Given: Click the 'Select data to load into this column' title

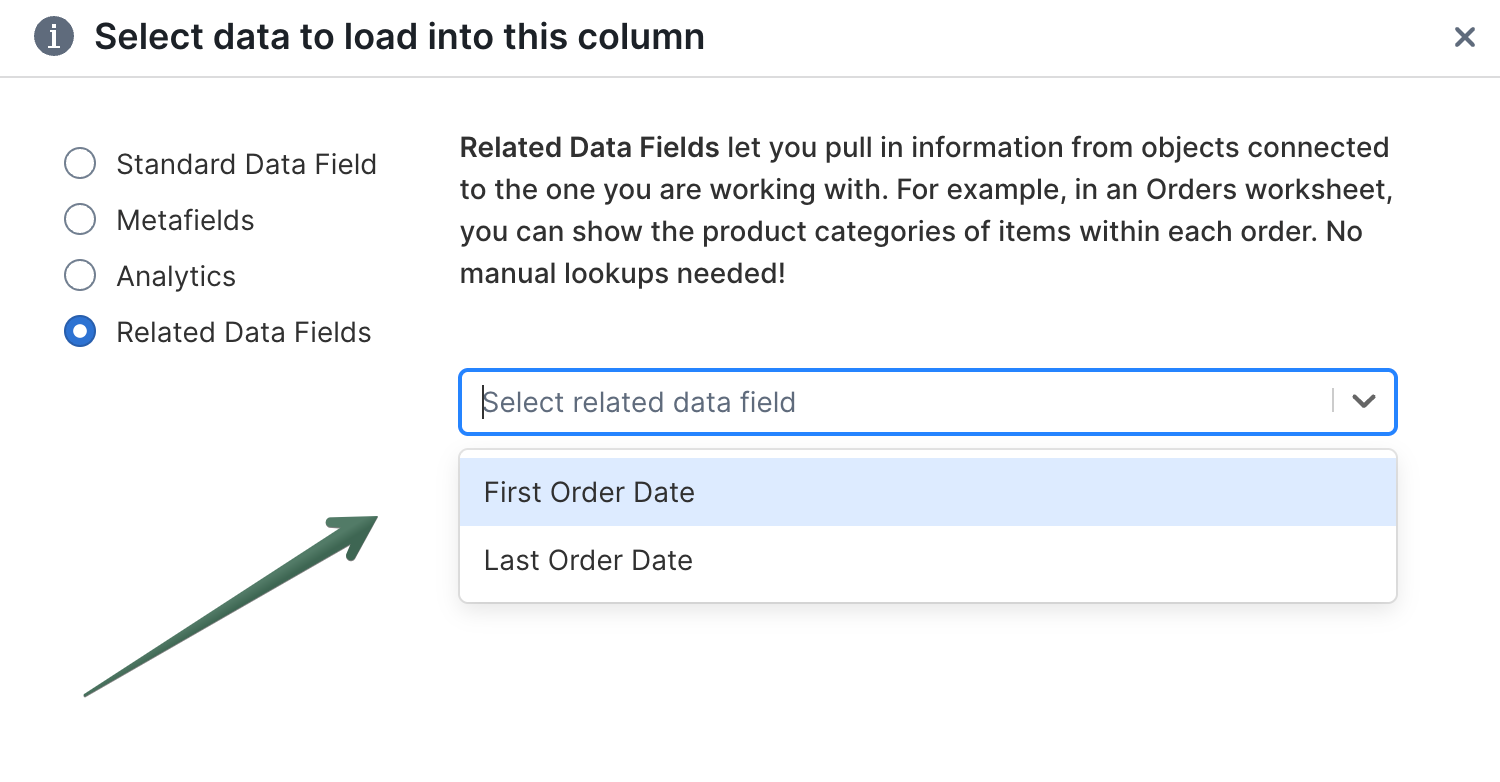Looking at the screenshot, I should point(399,37).
